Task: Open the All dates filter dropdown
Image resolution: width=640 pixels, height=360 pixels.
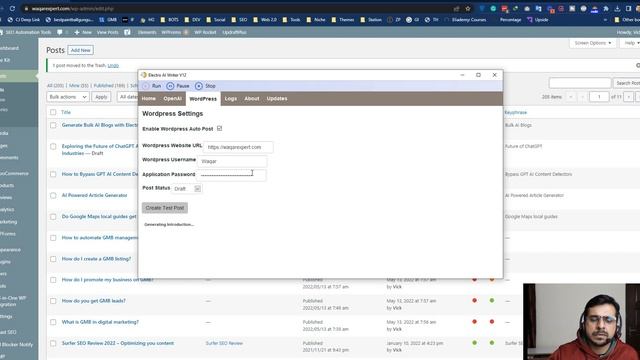Action: pyautogui.click(x=128, y=97)
